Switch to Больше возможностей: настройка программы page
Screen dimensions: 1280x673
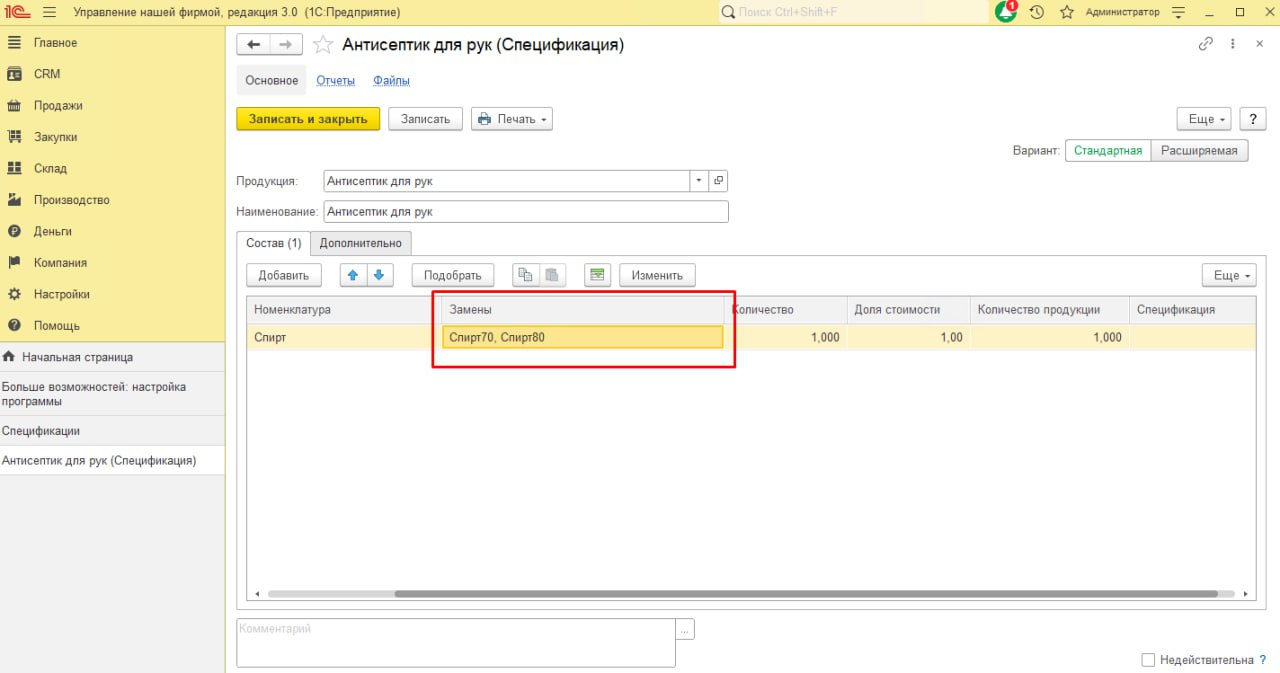point(112,394)
